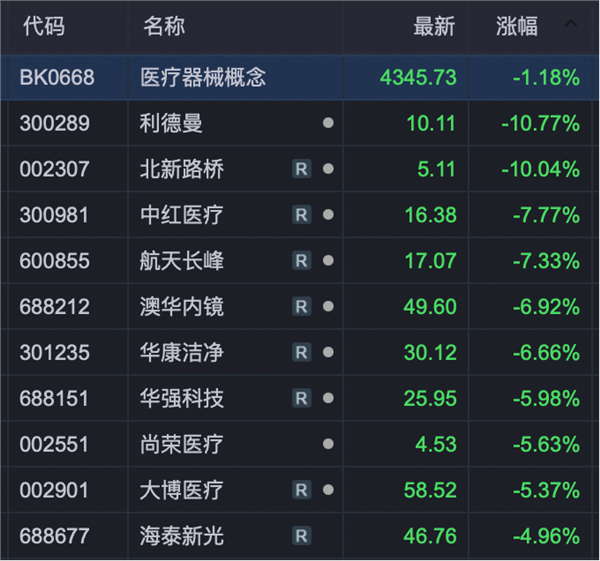Open stock 利德曼

pyautogui.click(x=171, y=123)
